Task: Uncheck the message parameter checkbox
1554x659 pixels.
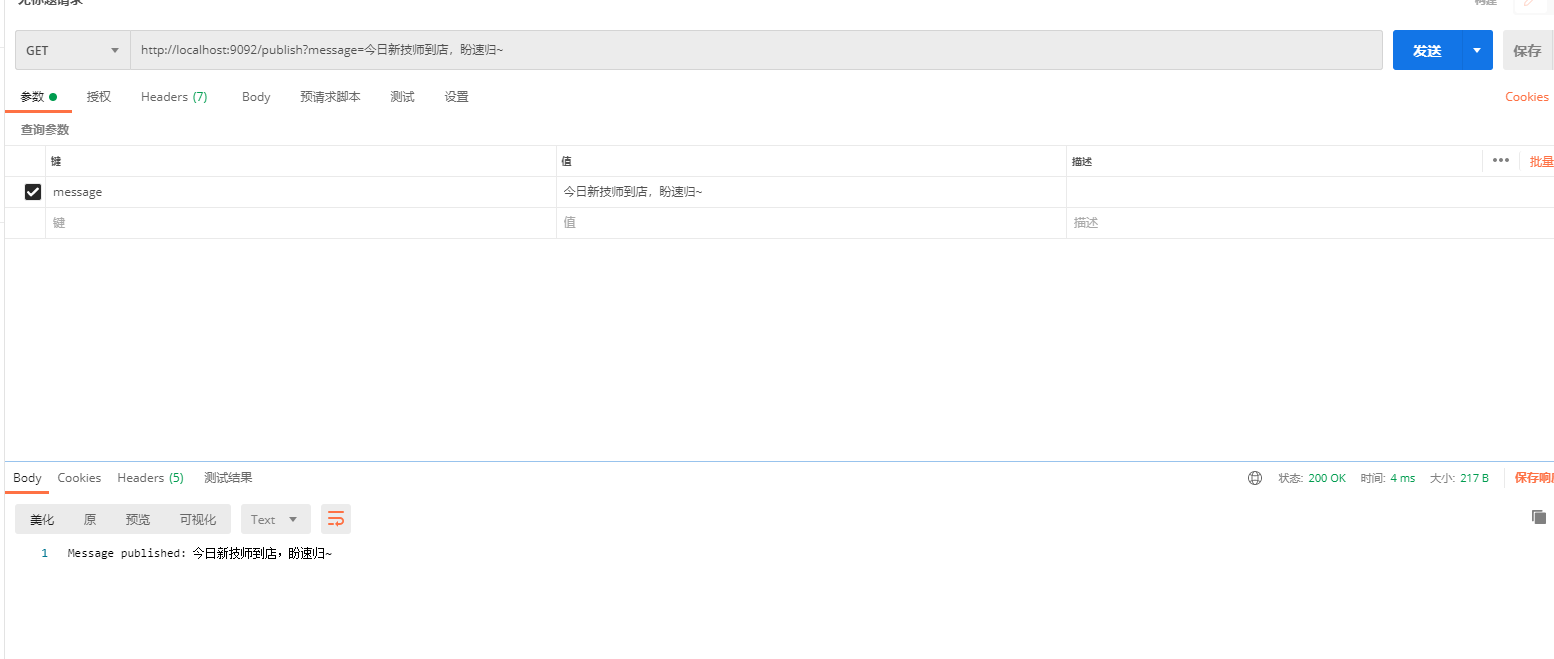Action: tap(33, 192)
